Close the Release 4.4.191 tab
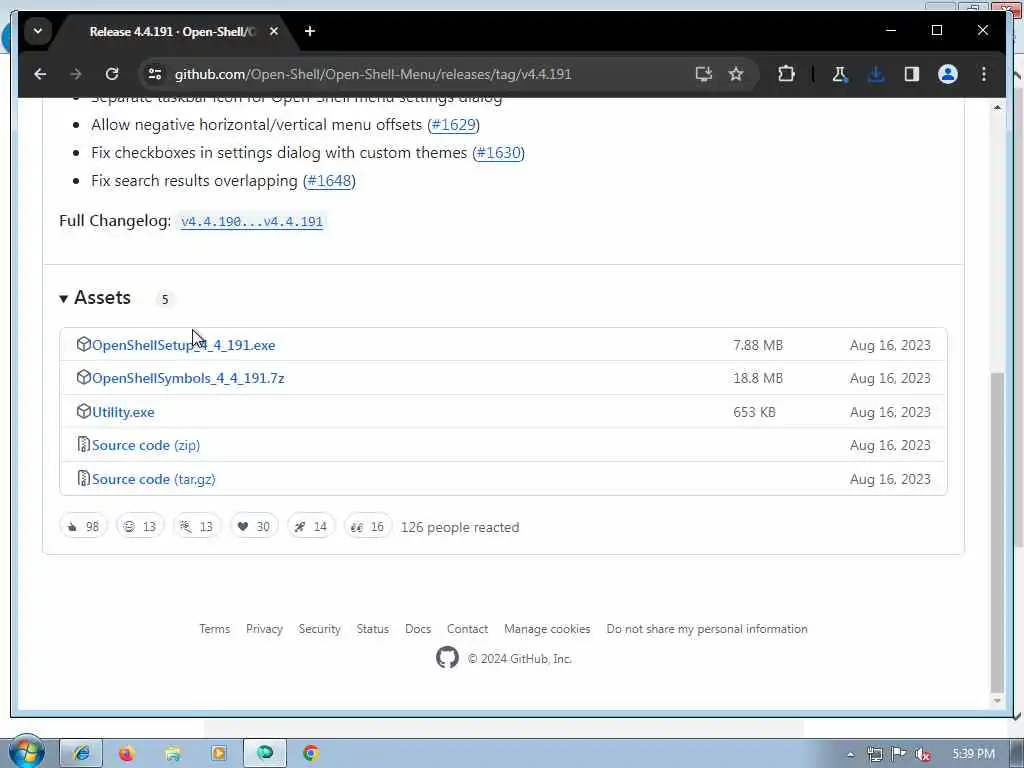Screen dimensions: 1024x768 274,31
